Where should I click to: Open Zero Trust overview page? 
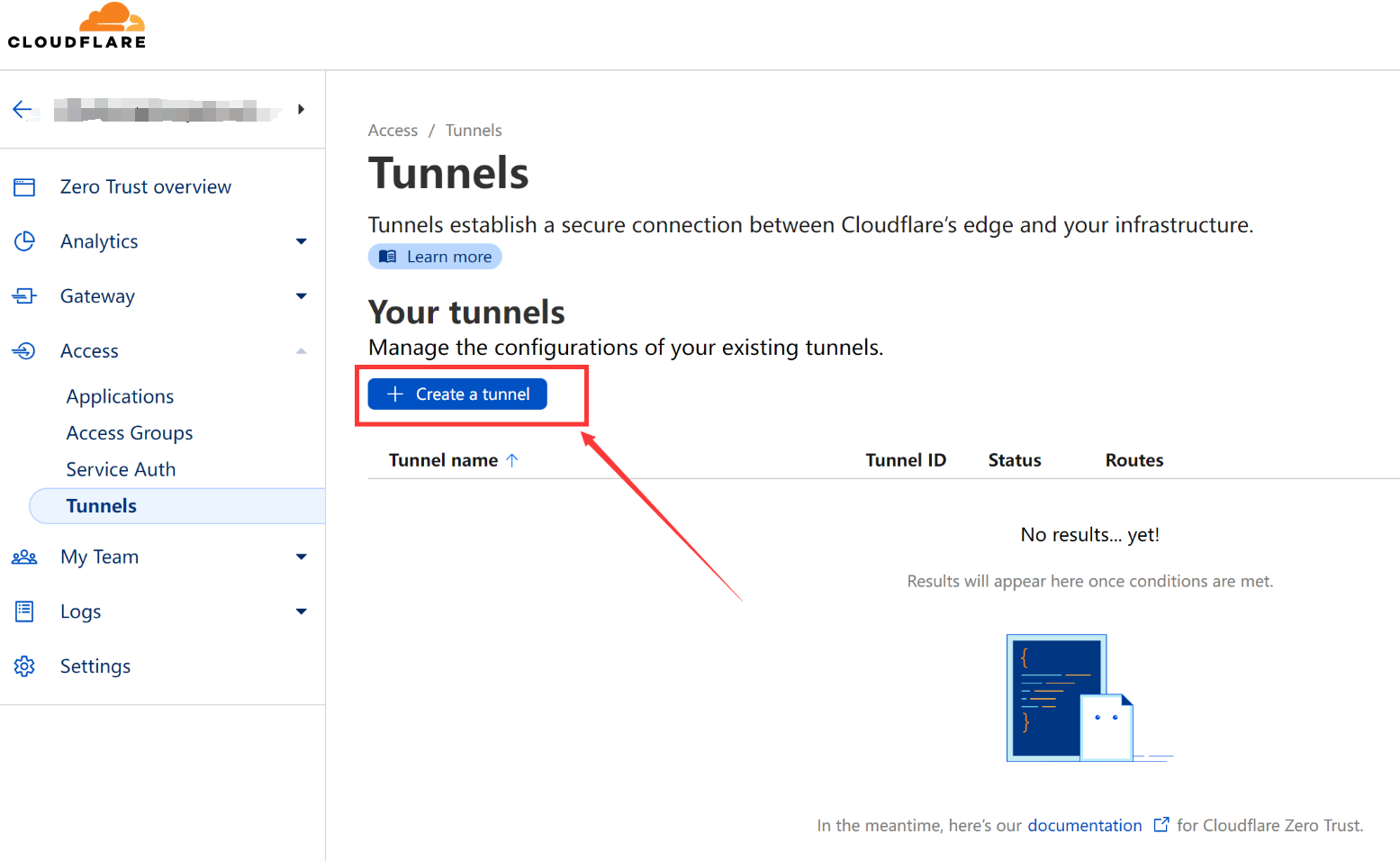pos(146,186)
